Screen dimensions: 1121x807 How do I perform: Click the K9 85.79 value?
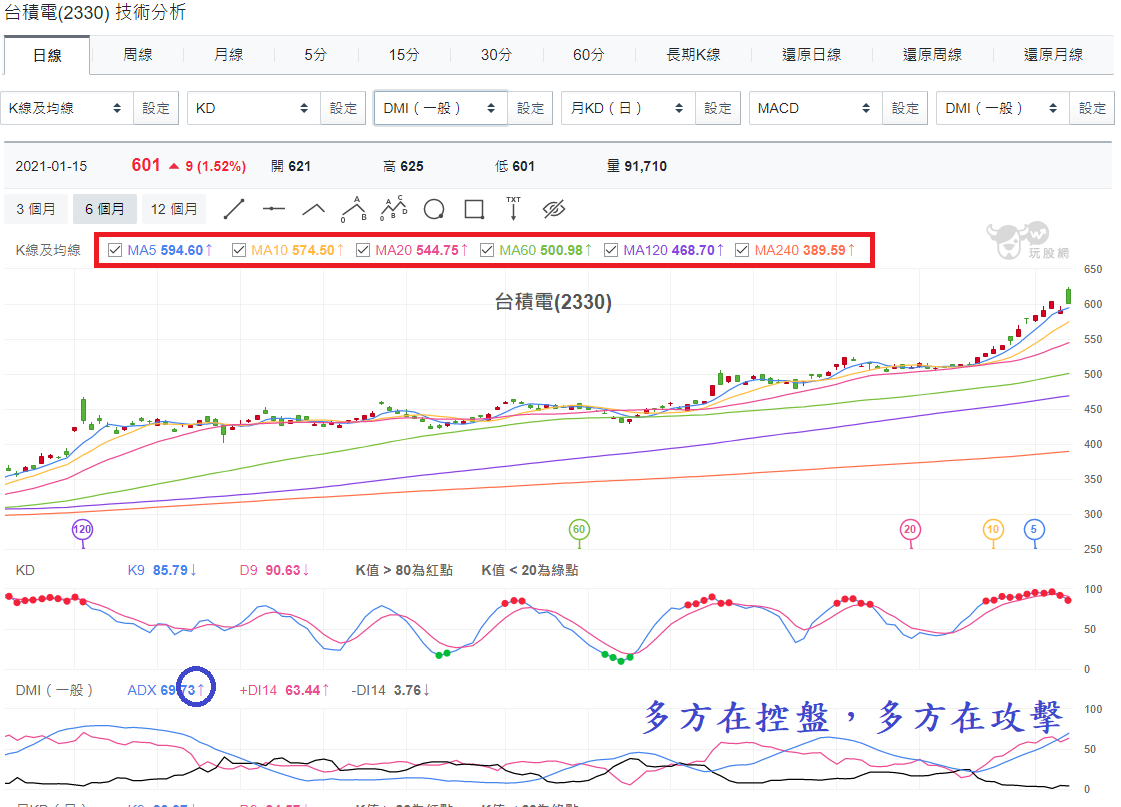[x=162, y=570]
